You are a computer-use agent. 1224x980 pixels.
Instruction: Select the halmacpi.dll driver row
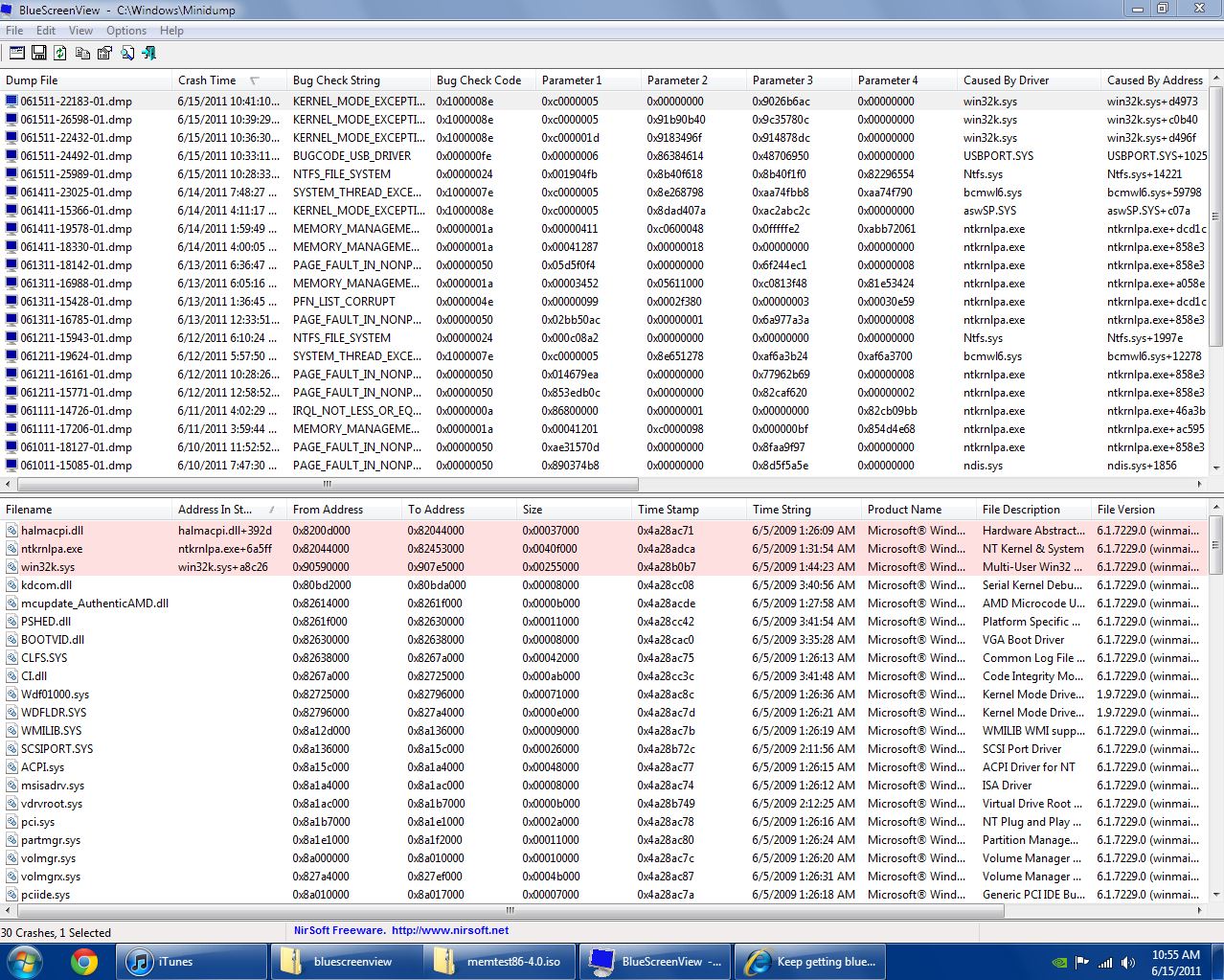coord(605,531)
